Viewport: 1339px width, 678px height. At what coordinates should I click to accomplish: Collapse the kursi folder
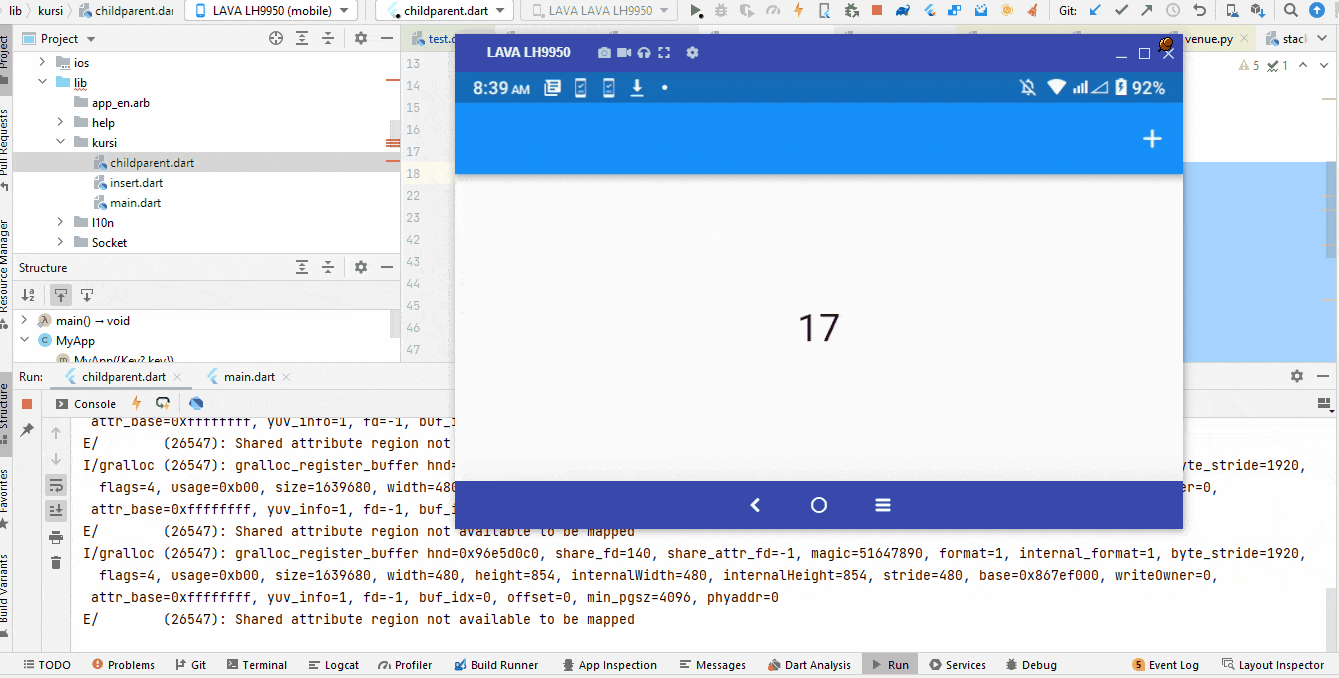tap(60, 142)
